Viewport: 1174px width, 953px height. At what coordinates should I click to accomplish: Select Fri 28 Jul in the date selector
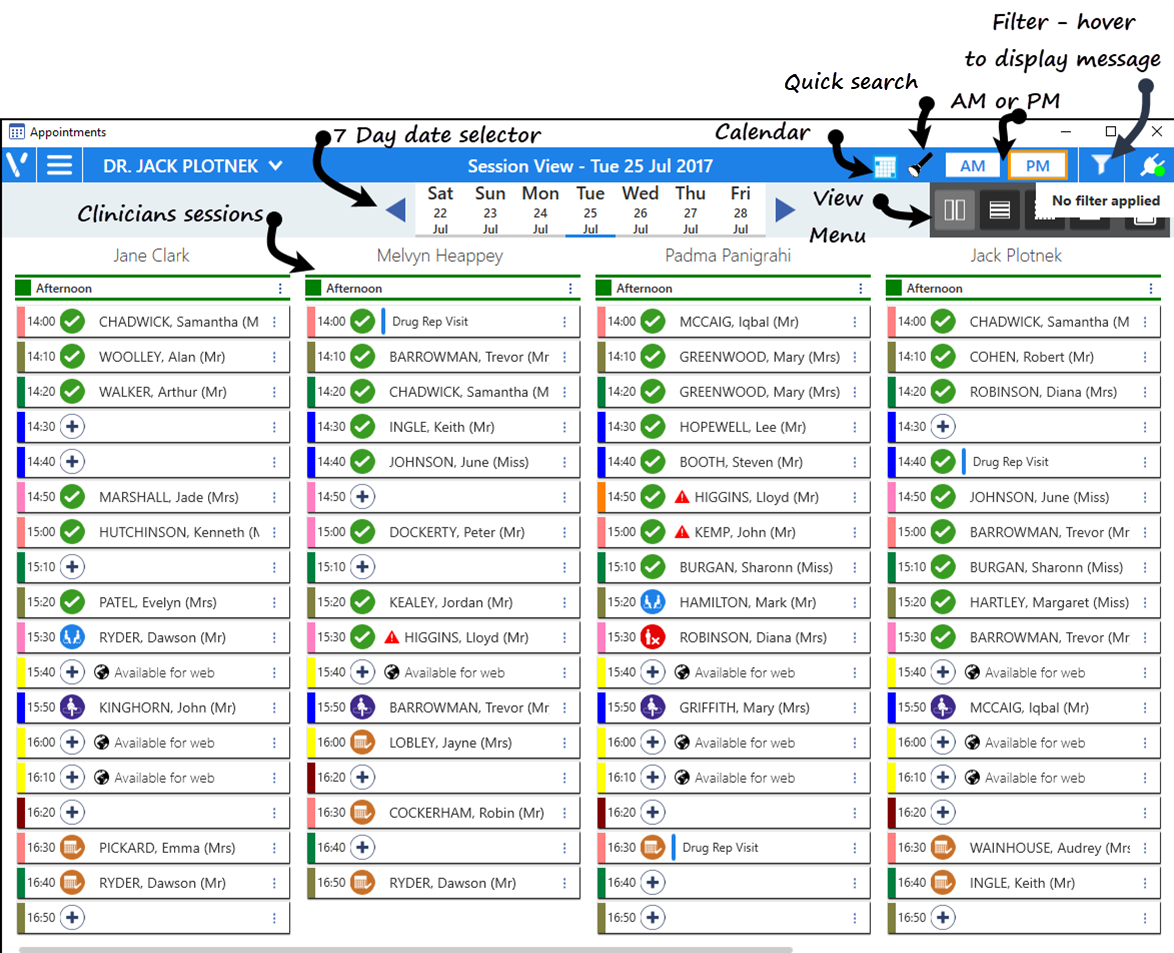click(x=740, y=210)
